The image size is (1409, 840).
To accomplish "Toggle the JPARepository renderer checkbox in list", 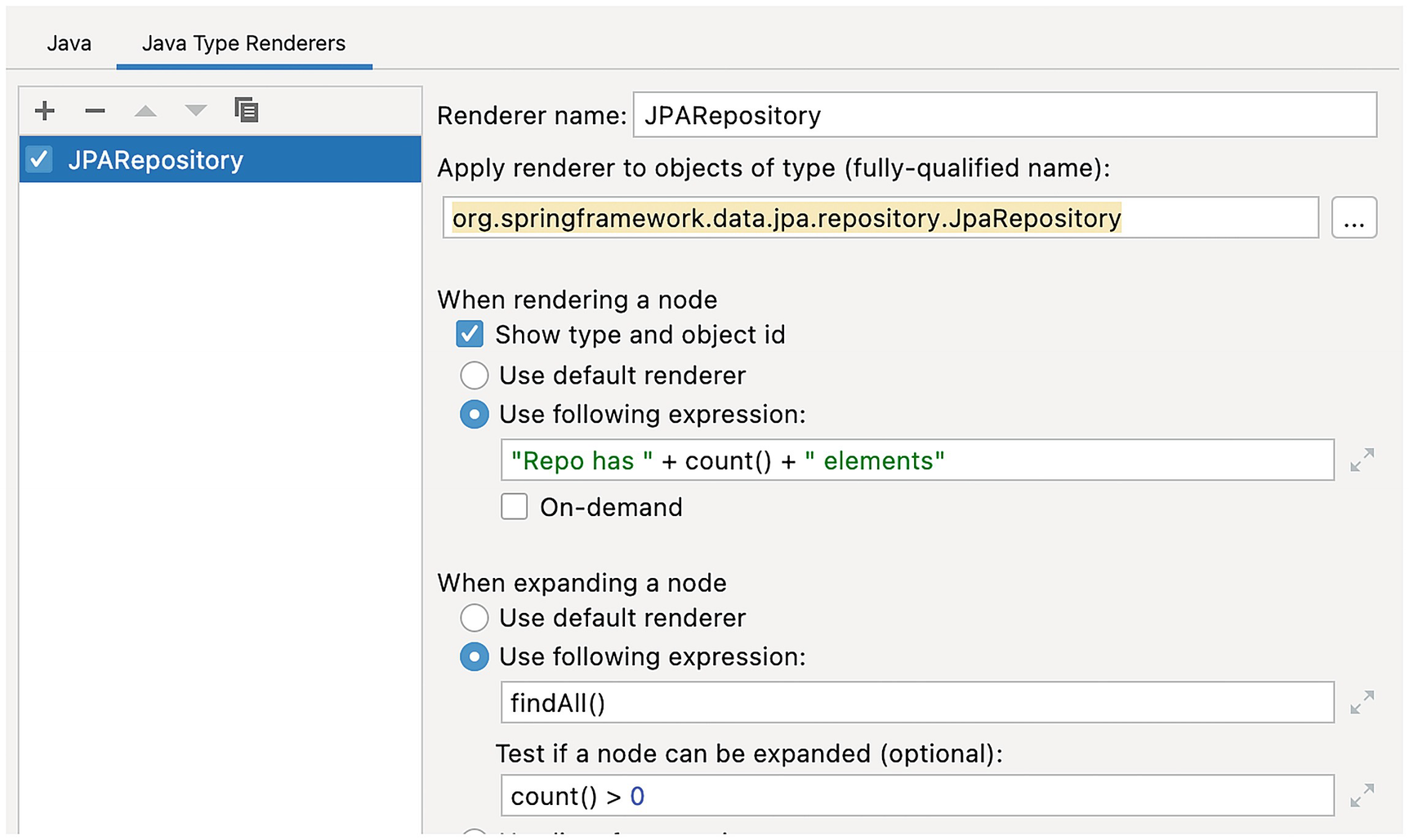I will click(39, 159).
